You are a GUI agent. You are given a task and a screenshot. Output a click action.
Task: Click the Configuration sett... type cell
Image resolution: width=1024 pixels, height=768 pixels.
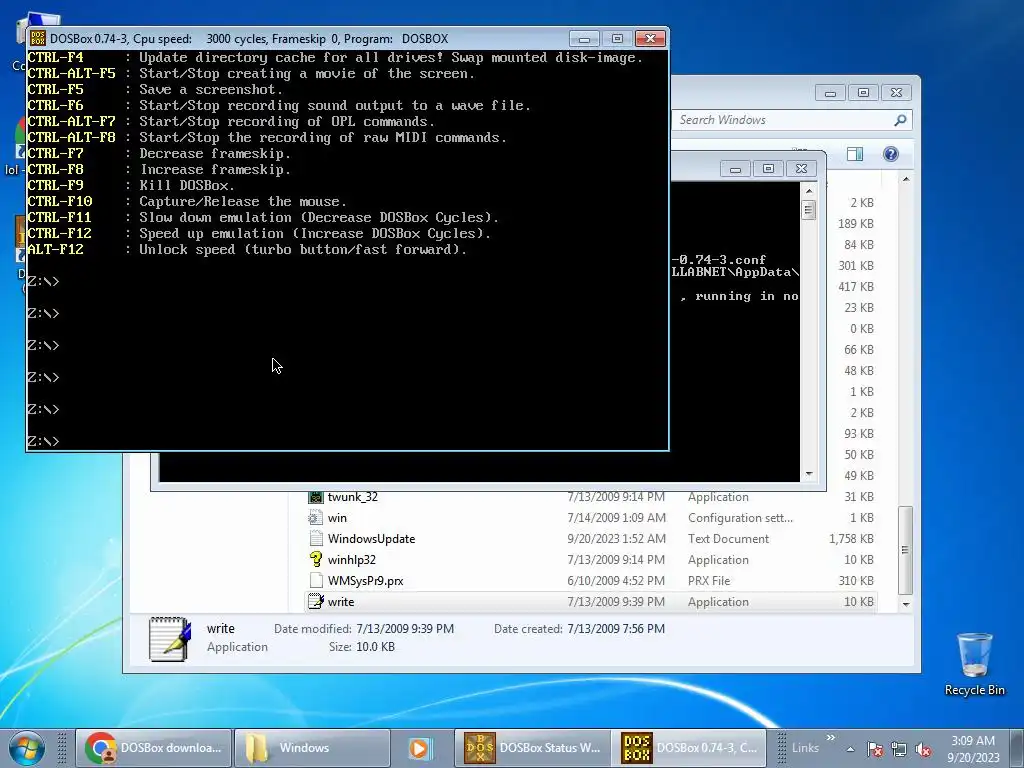[x=740, y=518]
